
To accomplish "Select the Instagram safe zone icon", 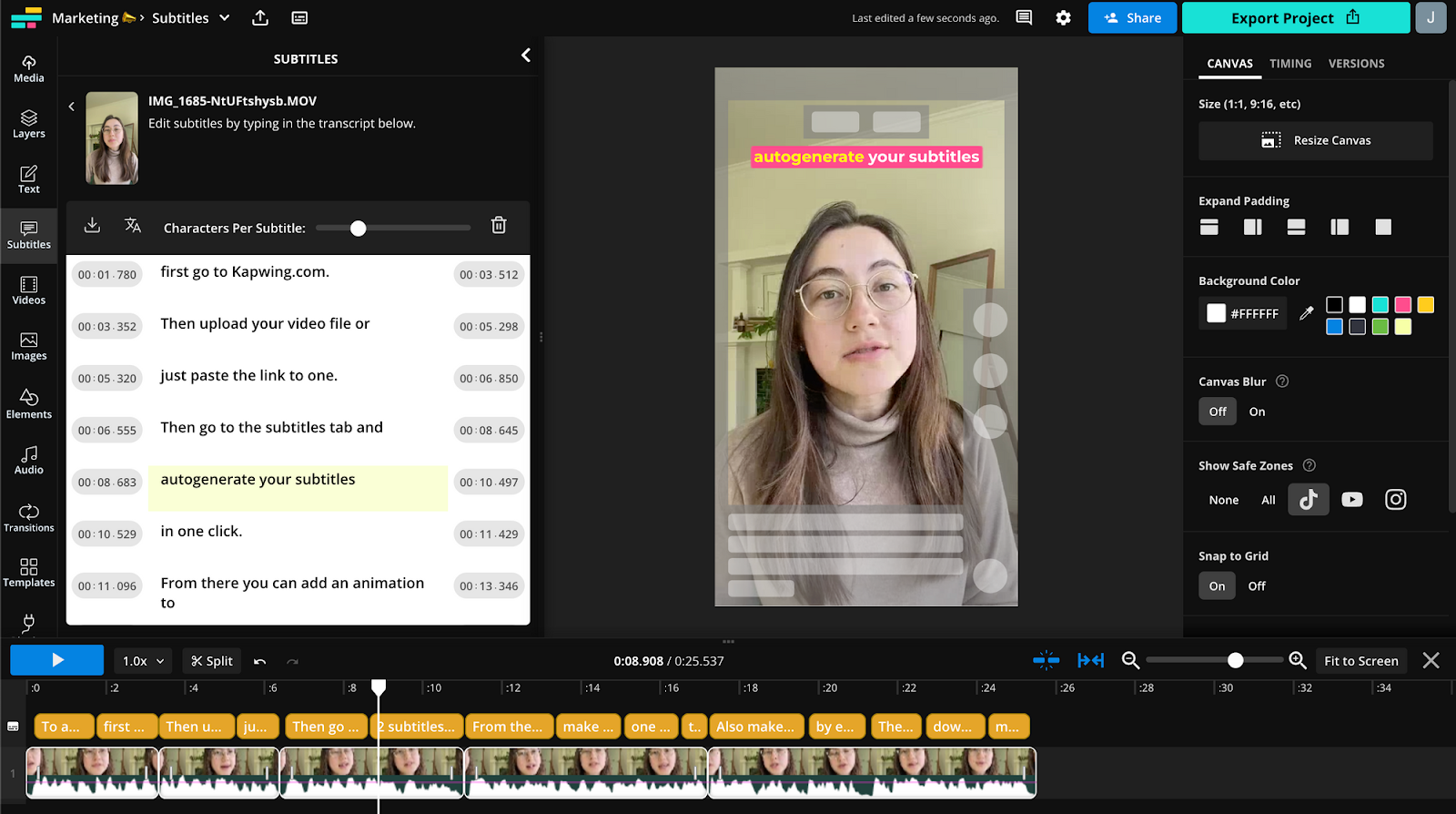I will click(x=1395, y=500).
